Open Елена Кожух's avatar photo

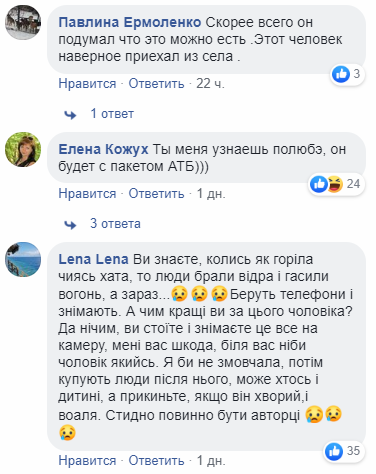click(23, 149)
